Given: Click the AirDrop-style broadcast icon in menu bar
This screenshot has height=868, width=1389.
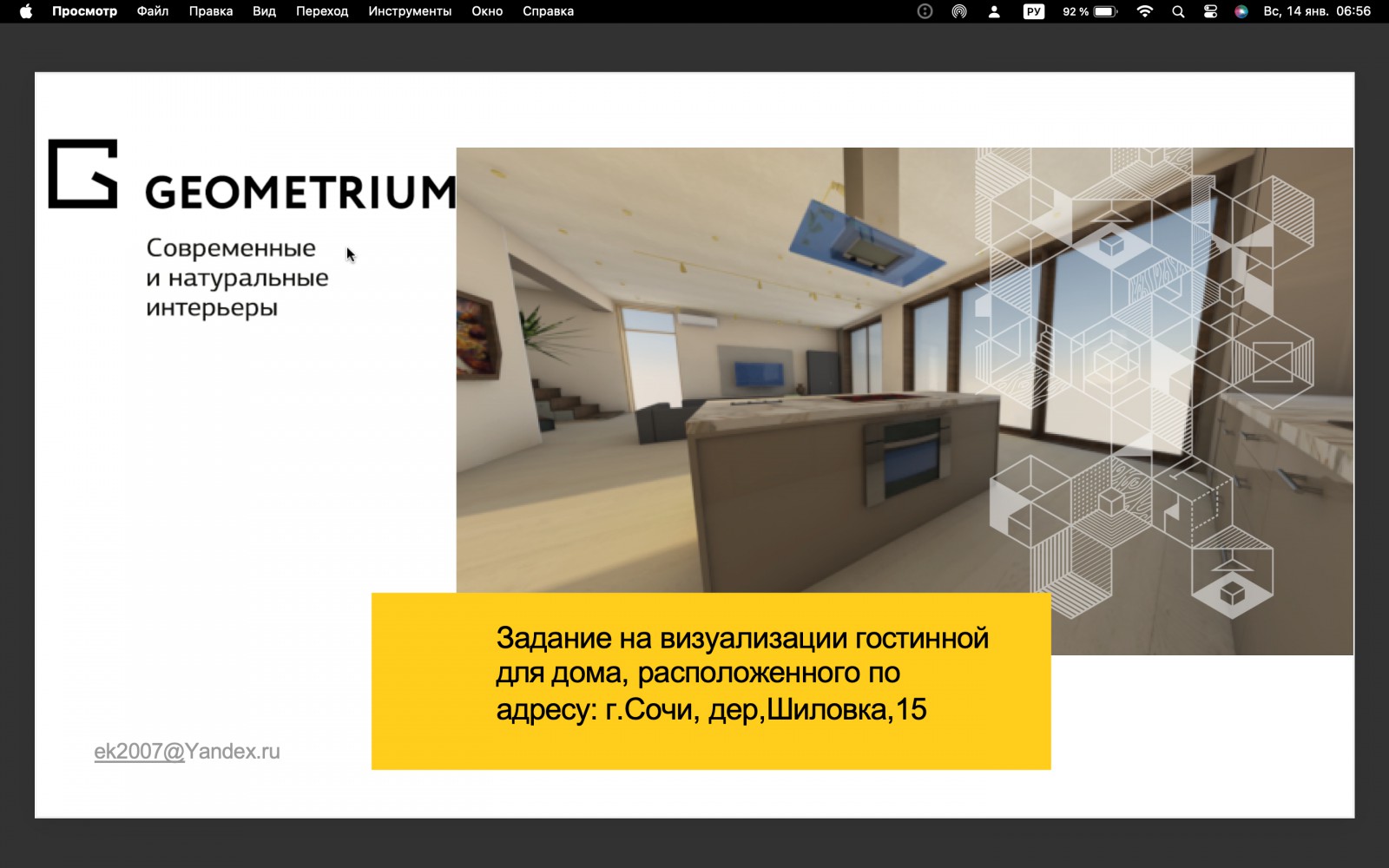Looking at the screenshot, I should point(959,11).
